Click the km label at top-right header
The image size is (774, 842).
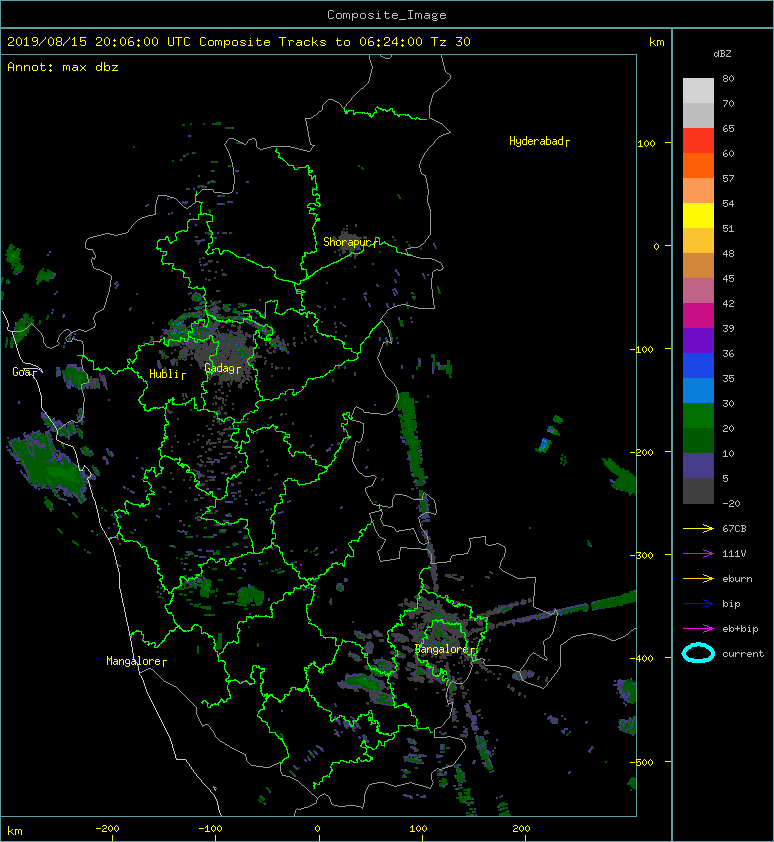(656, 42)
